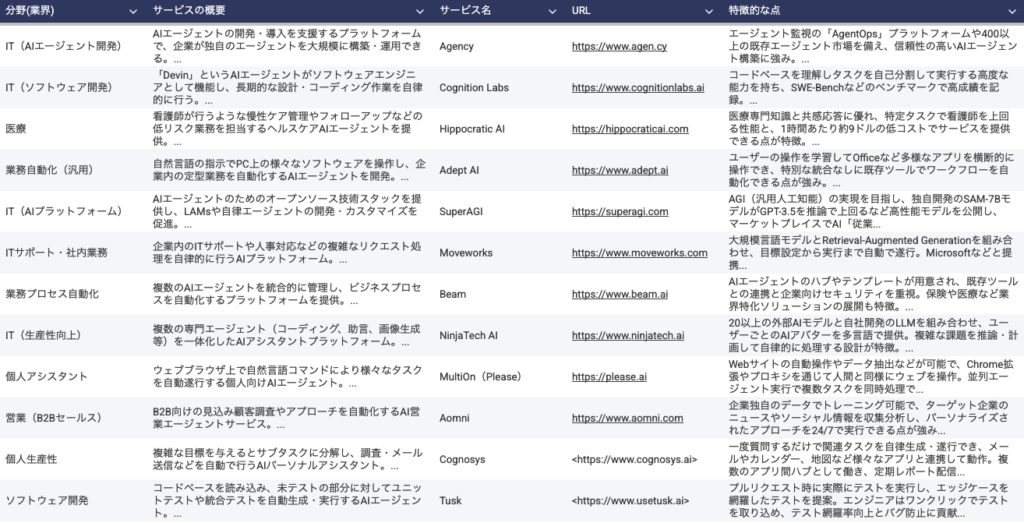The height and width of the screenshot is (523, 1024).
Task: Click the www.usetusk.ai URL cell
Action: [x=630, y=500]
